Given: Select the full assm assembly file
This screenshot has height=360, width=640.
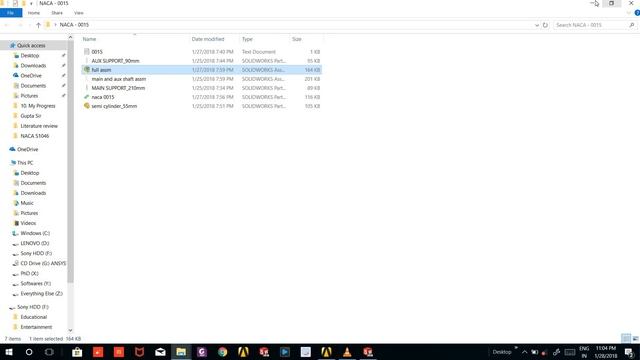Looking at the screenshot, I should [202, 70].
